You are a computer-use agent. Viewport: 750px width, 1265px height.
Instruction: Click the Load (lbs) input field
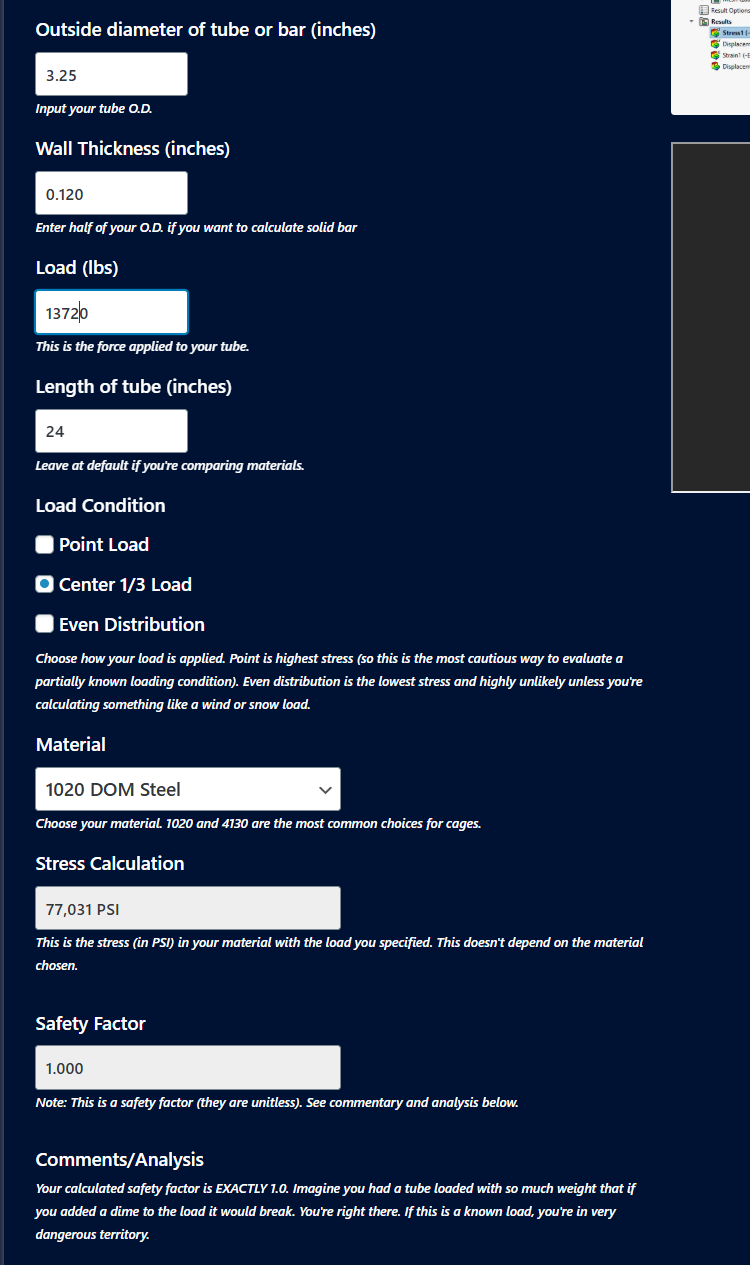[111, 312]
